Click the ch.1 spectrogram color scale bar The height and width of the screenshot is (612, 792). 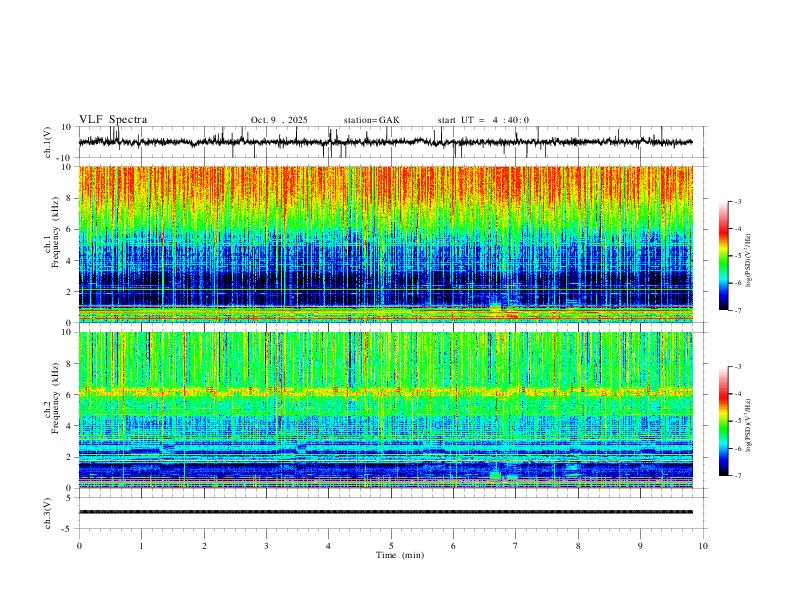pyautogui.click(x=723, y=256)
